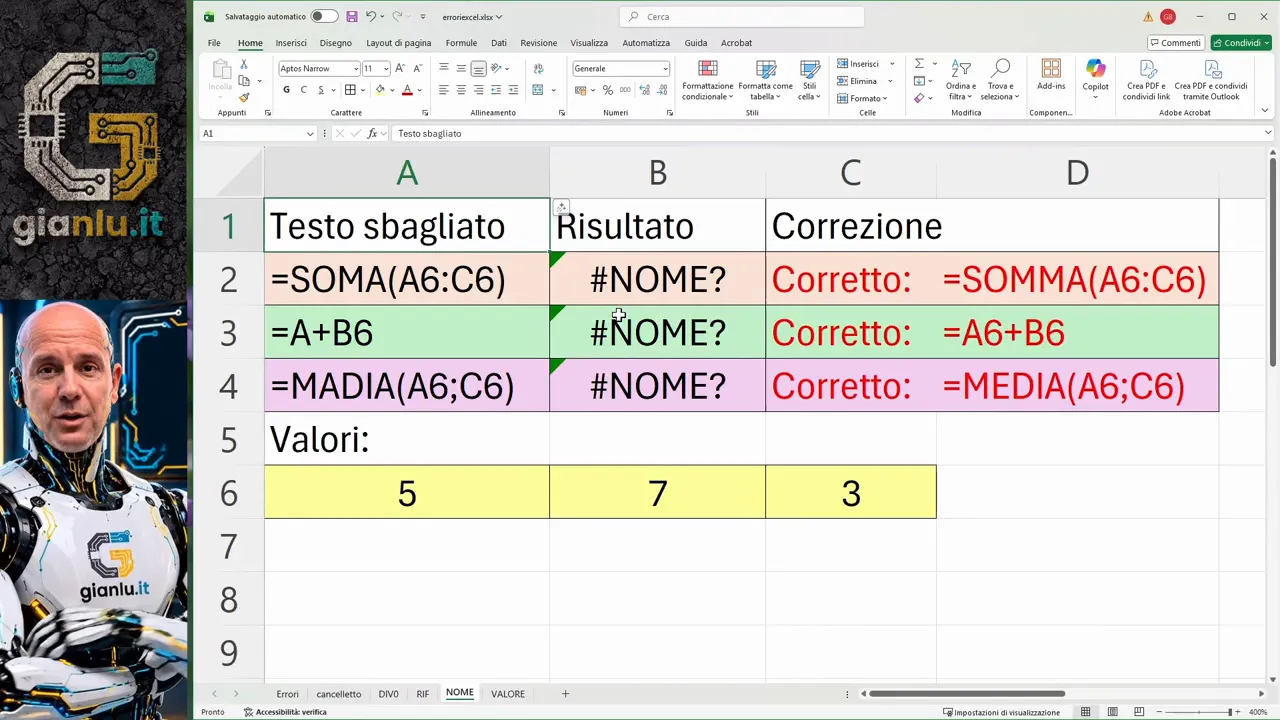
Task: Click the fill color bucket swatch
Action: [379, 90]
